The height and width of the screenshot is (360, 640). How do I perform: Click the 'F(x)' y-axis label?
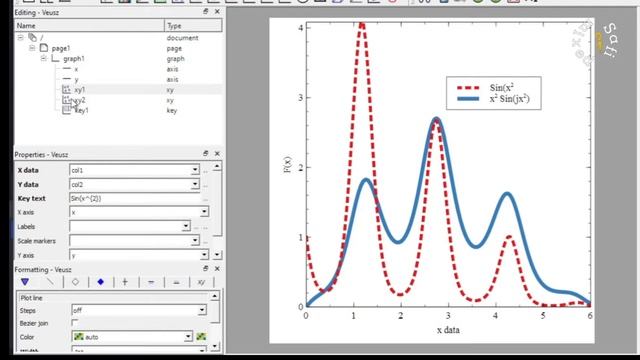tap(288, 165)
